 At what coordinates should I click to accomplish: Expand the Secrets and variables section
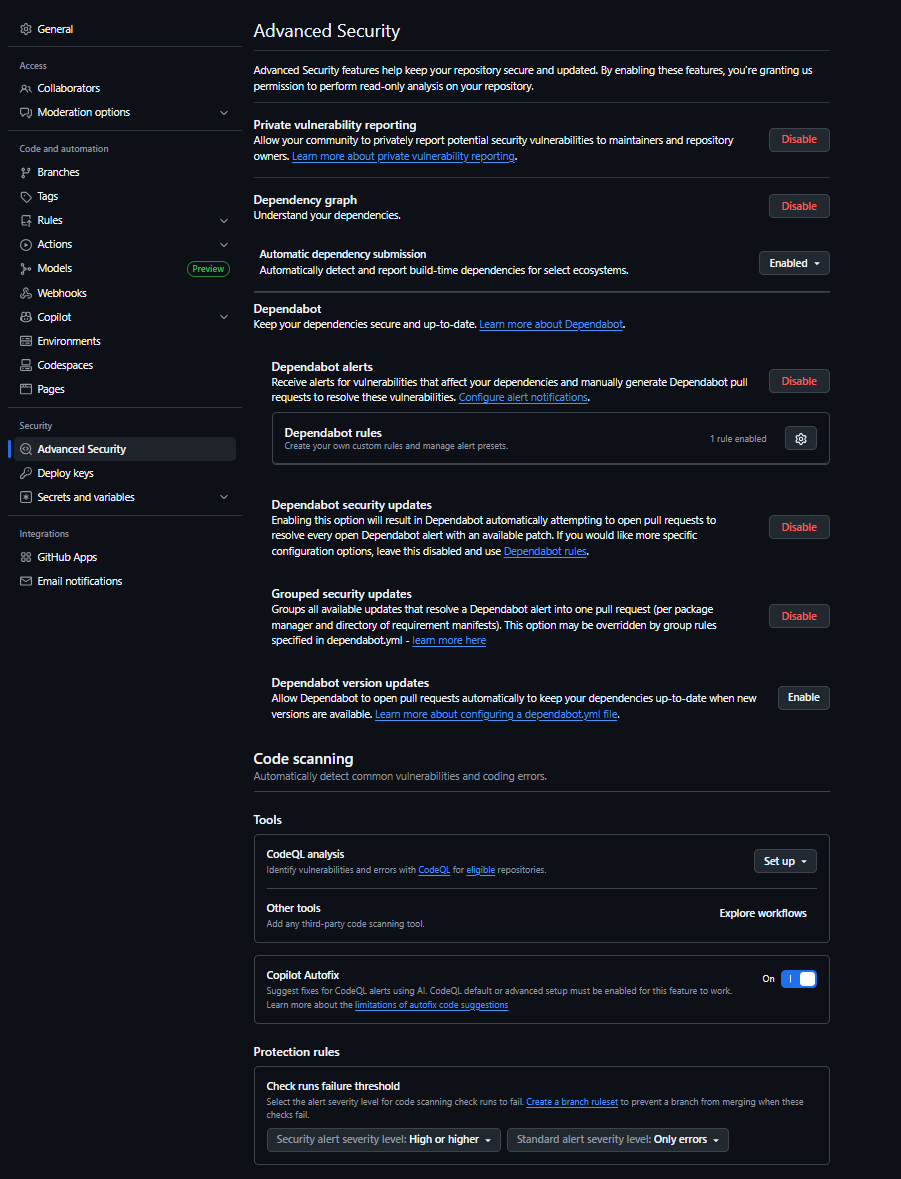click(224, 497)
